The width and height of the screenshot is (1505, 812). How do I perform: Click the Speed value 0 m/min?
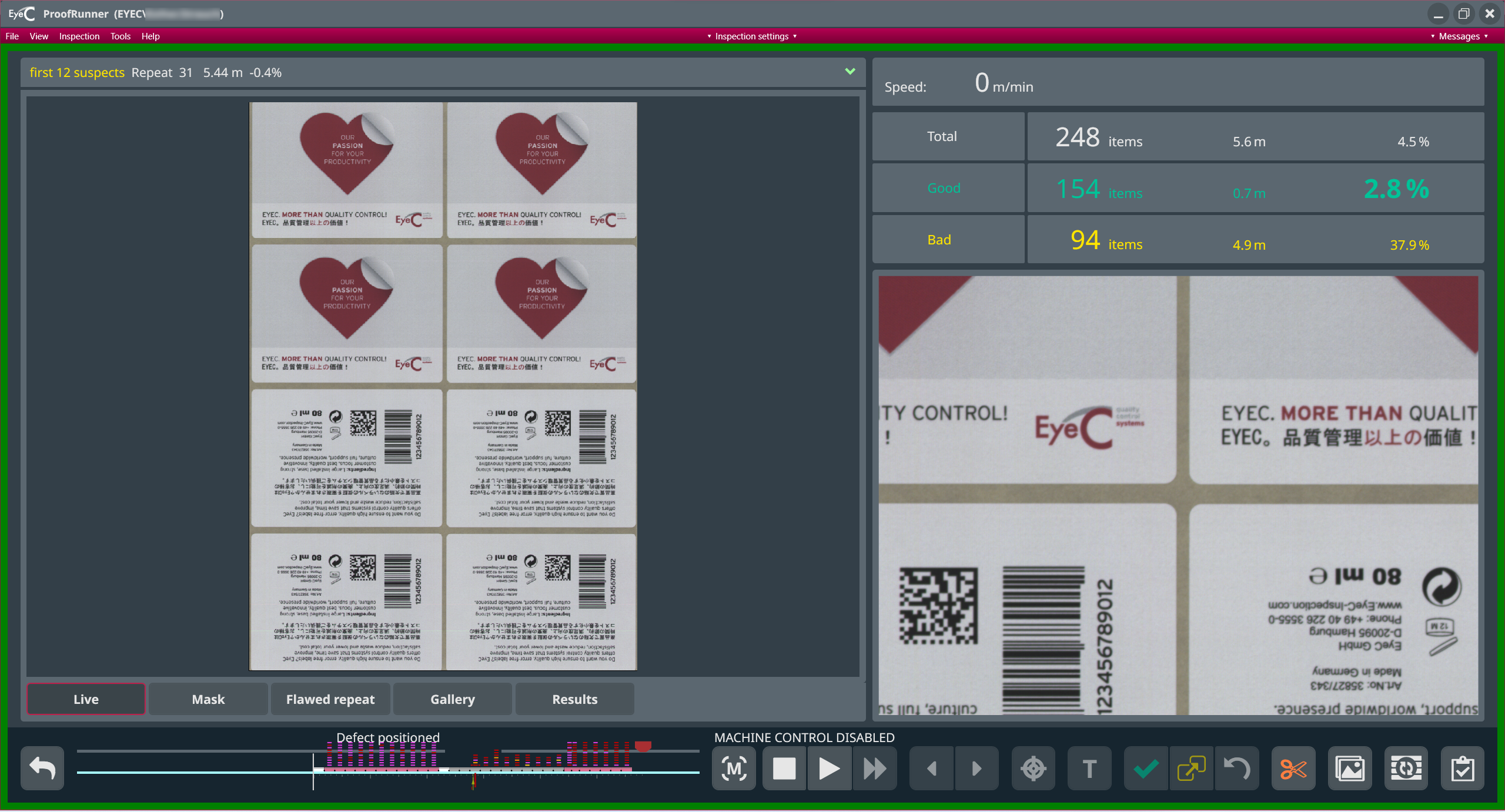[1004, 83]
